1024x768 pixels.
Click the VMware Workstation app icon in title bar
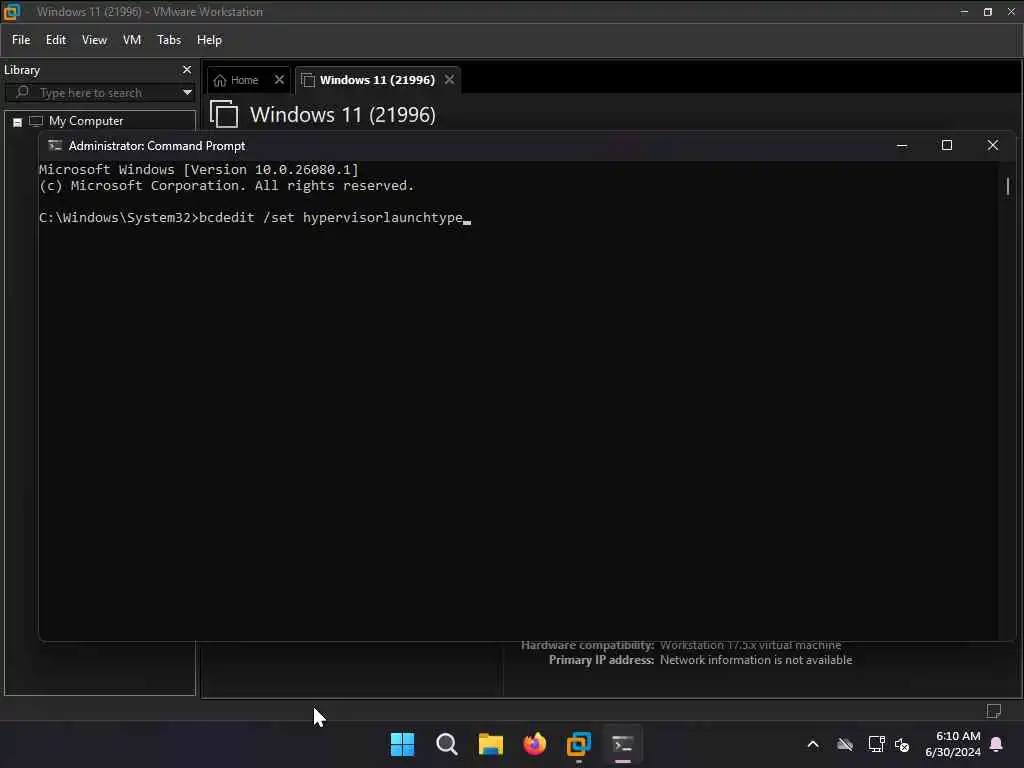pos(12,11)
